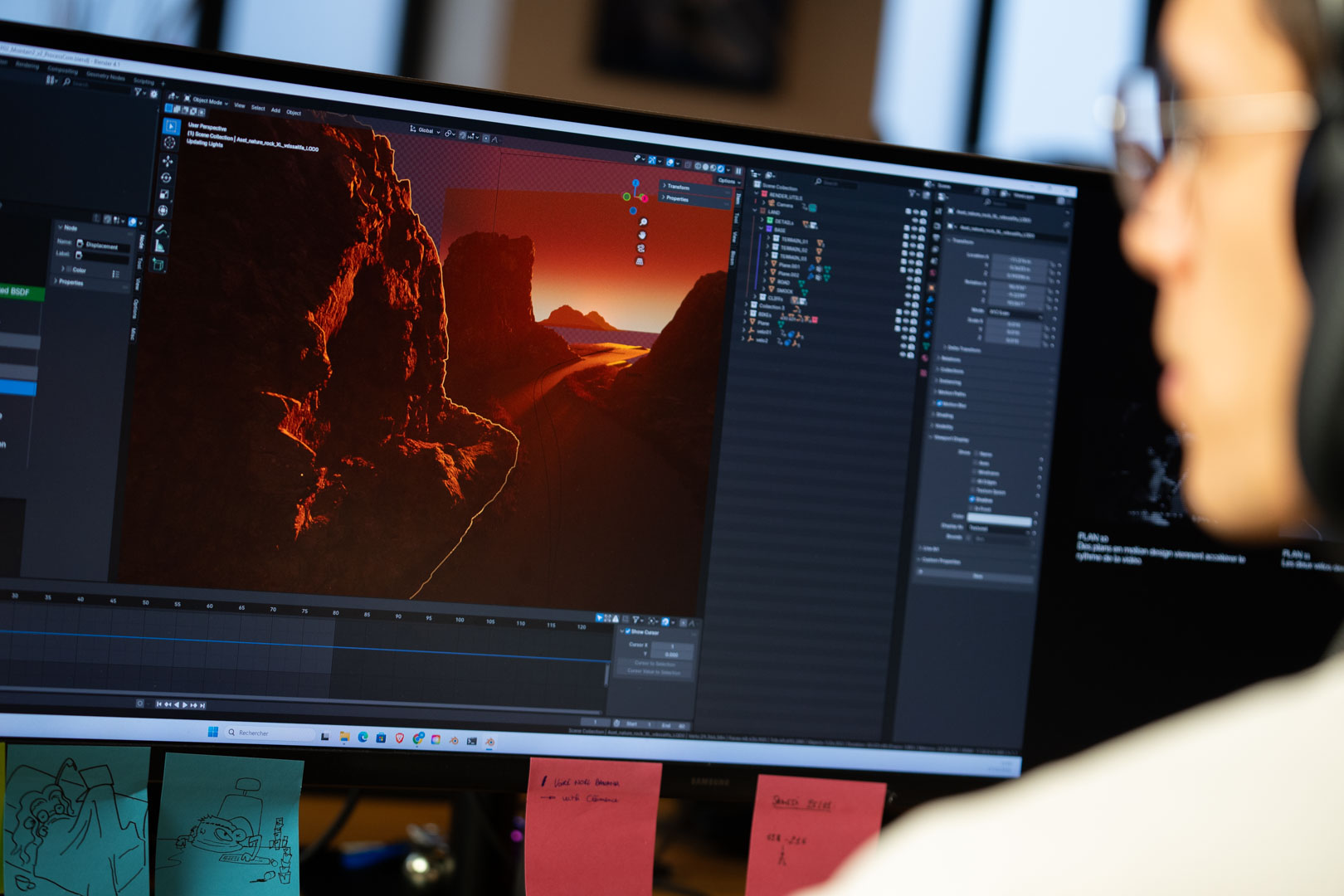Select the Cursor tool in viewport toolbar
The image size is (1344, 896).
(170, 143)
